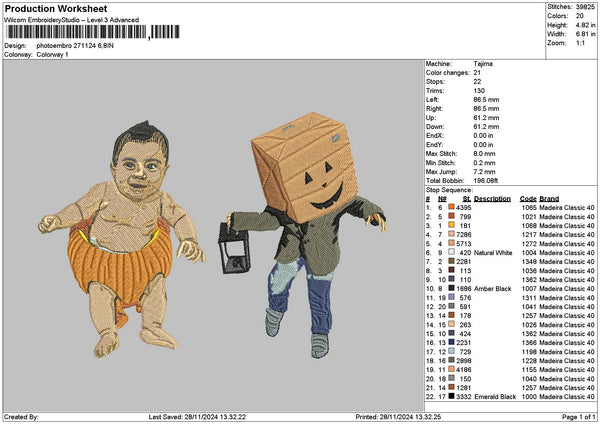Click the Height value 4.82 in
Viewport: 600px width, 424px height.
(585, 25)
